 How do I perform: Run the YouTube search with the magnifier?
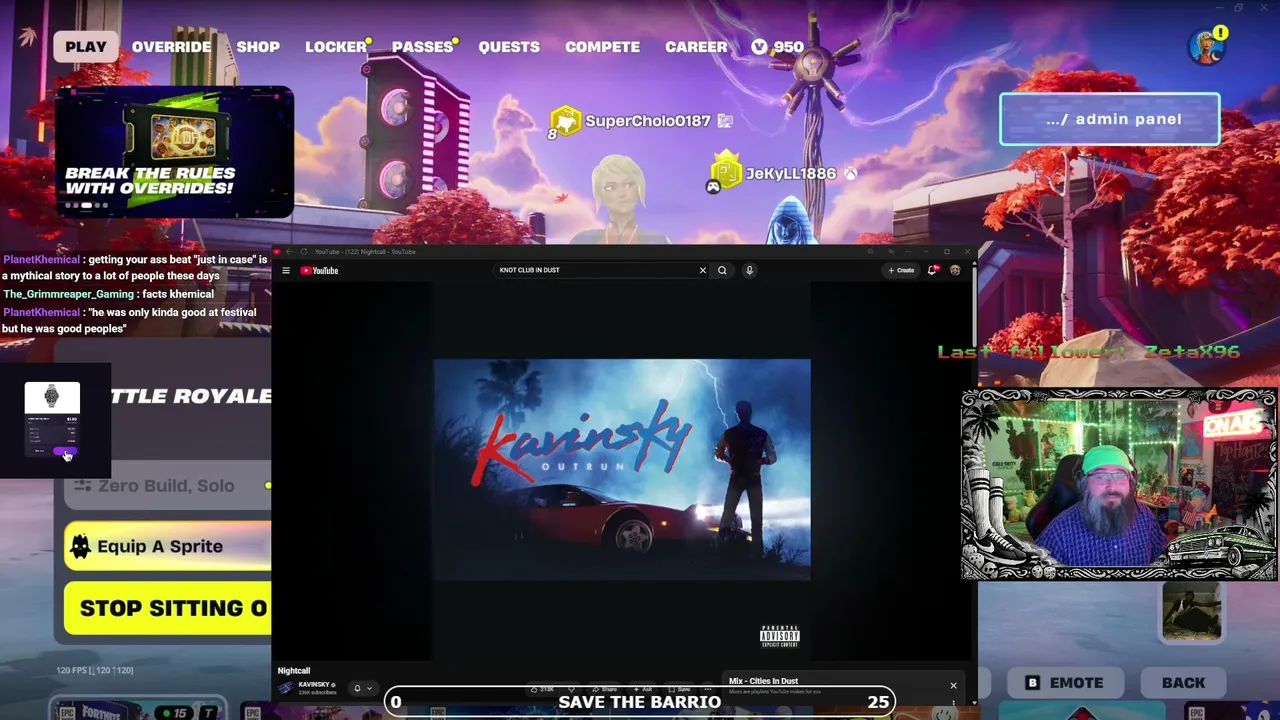click(x=722, y=270)
